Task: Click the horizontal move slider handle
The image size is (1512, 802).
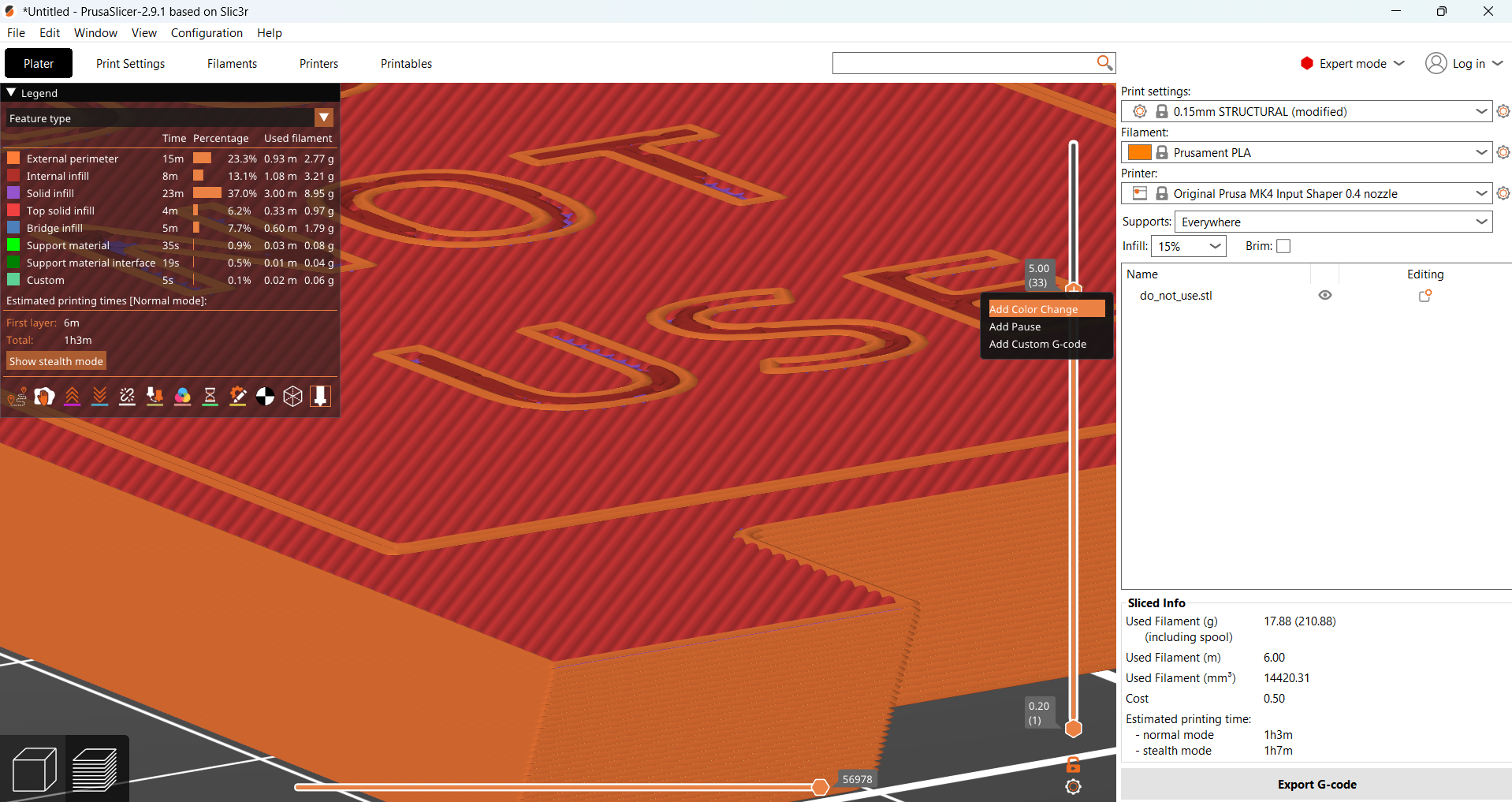Action: point(821,787)
